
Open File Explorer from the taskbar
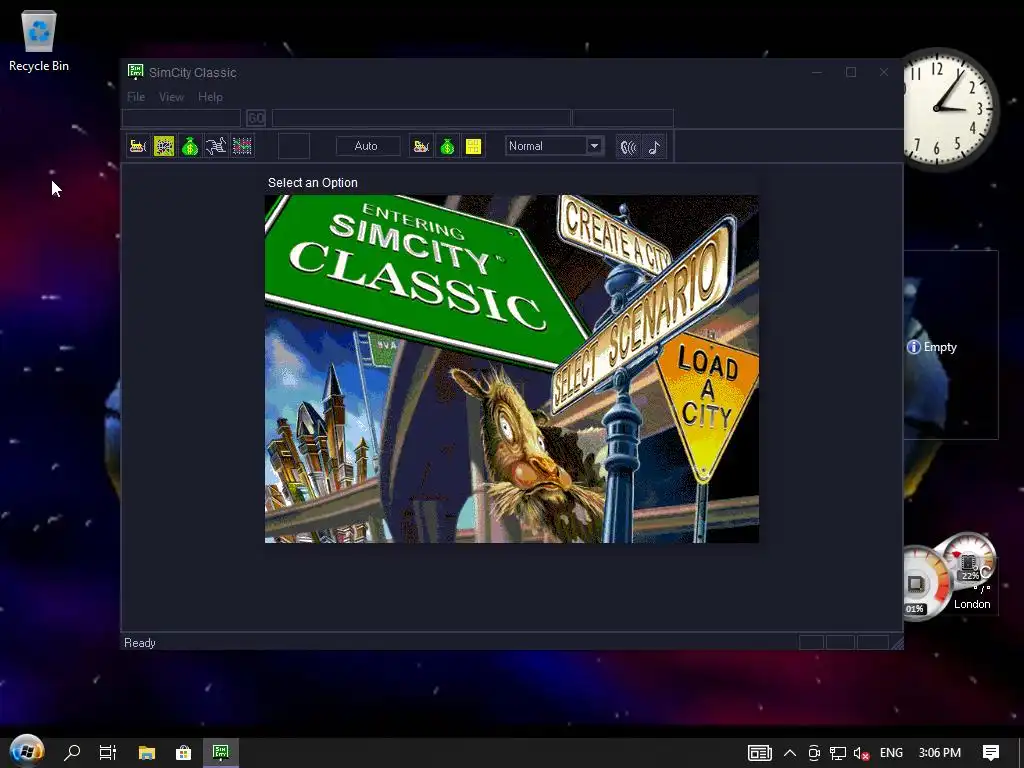point(147,753)
